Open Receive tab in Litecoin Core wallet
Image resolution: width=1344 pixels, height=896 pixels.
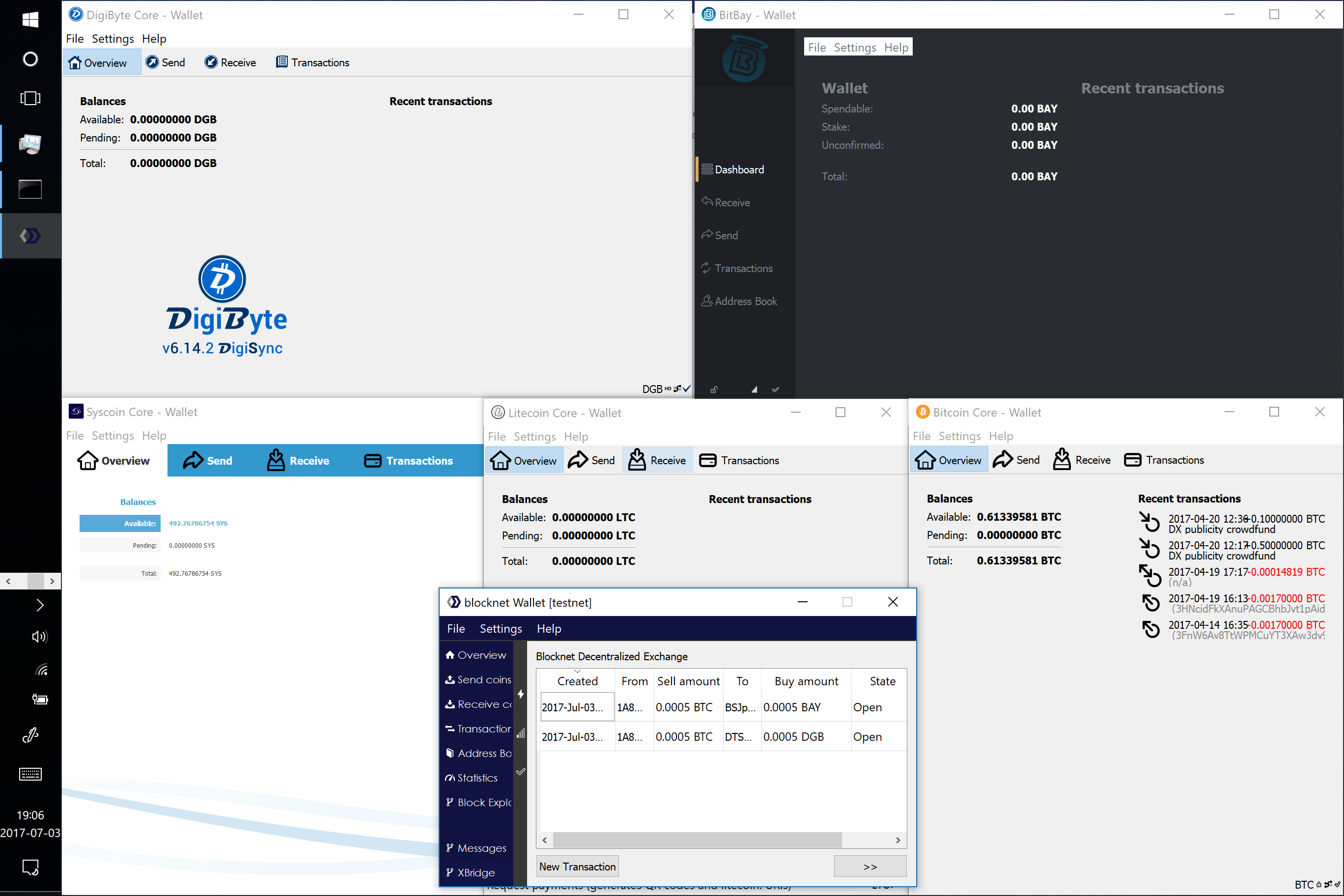pos(657,461)
